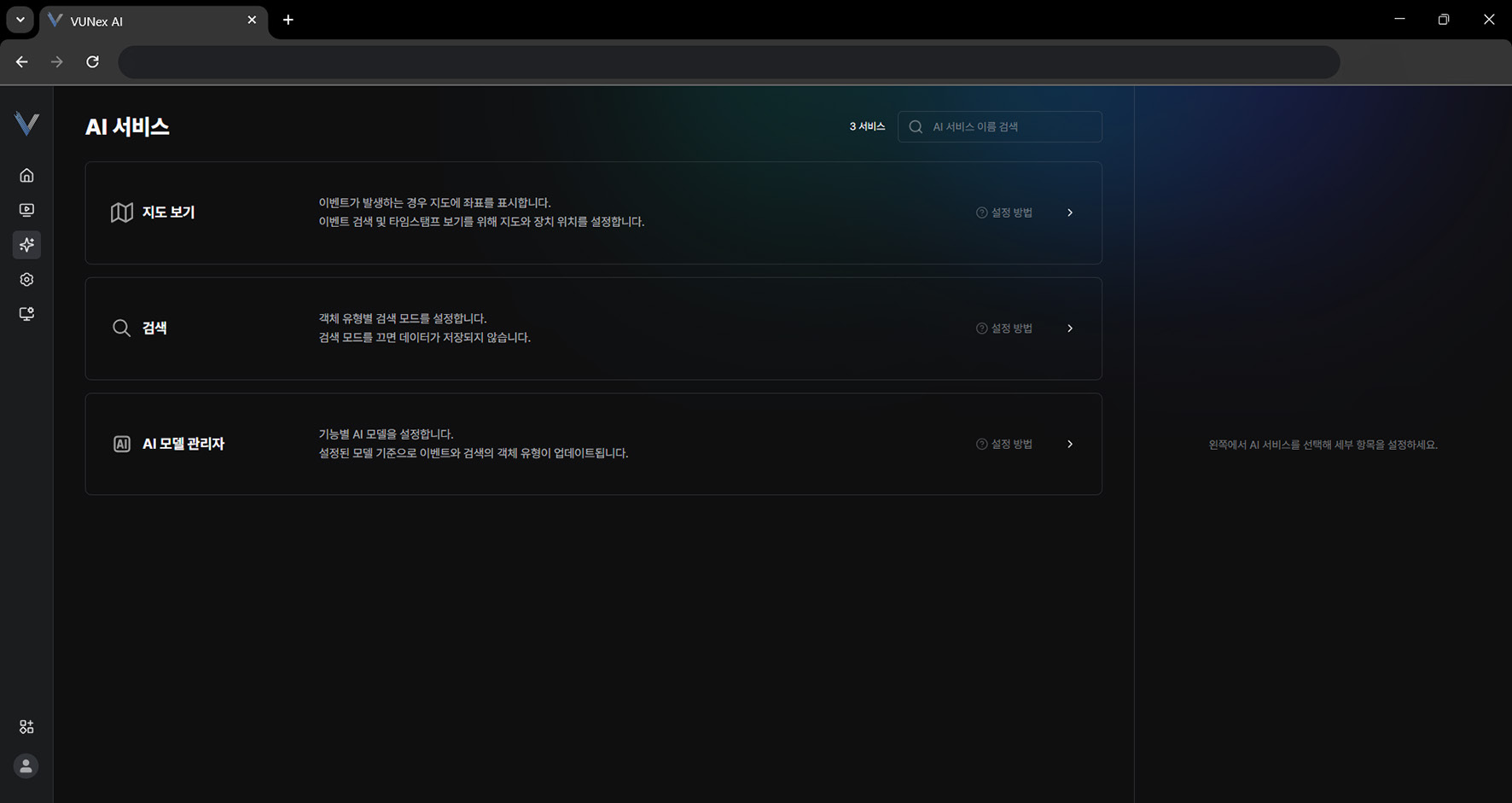Viewport: 1512px width, 803px height.
Task: Expand the 지도 보기 service chevron
Action: (x=1070, y=212)
